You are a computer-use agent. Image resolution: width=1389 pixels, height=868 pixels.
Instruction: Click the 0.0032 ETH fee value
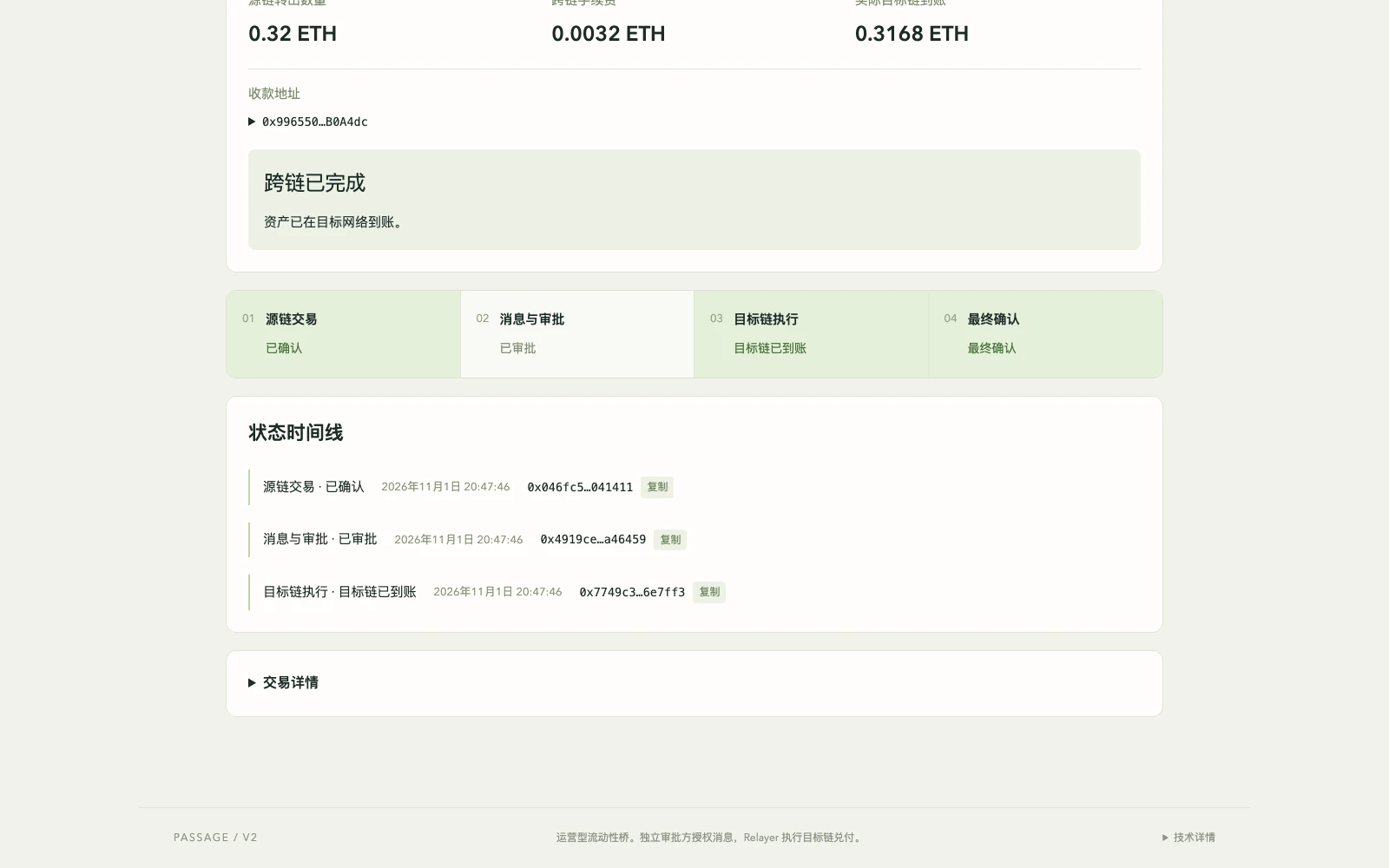coord(609,34)
